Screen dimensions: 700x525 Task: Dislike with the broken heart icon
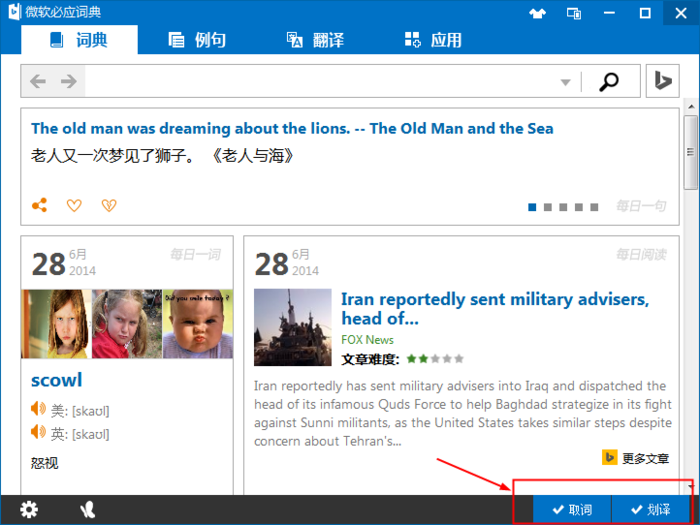(109, 205)
